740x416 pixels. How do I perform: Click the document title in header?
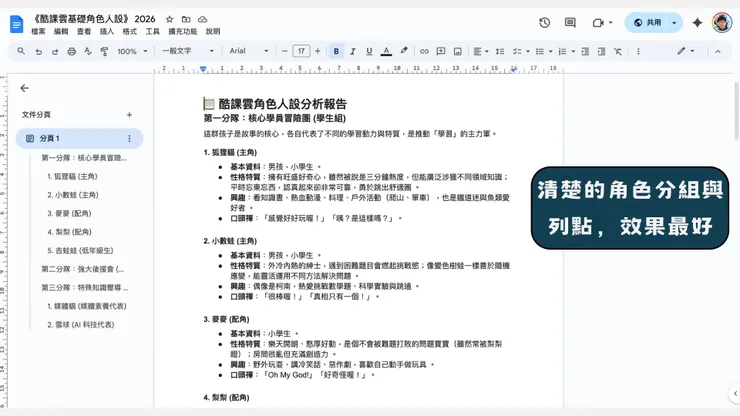point(93,19)
